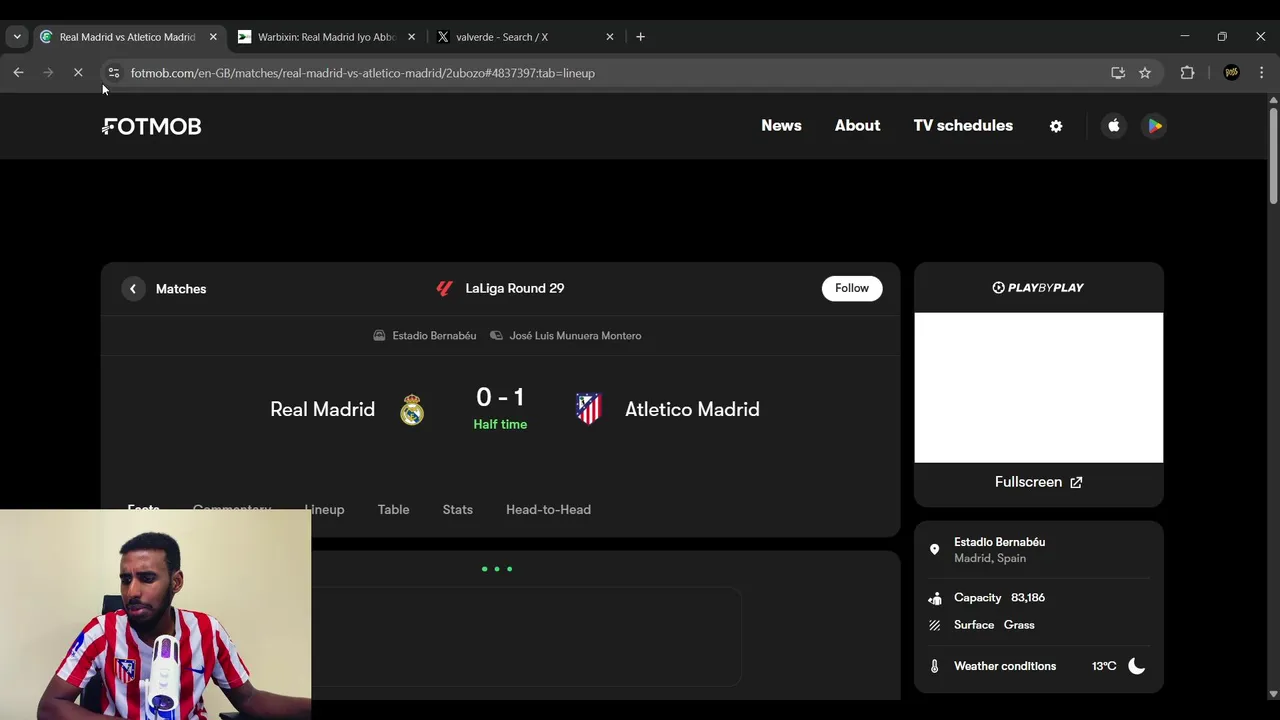Open the Apple App Store icon link

coord(1114,126)
